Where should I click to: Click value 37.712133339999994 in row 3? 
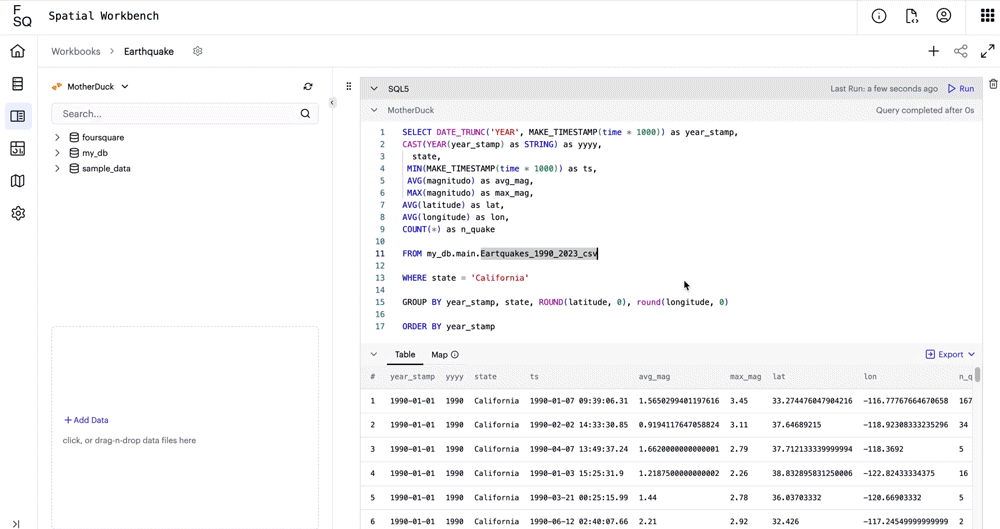(x=812, y=449)
